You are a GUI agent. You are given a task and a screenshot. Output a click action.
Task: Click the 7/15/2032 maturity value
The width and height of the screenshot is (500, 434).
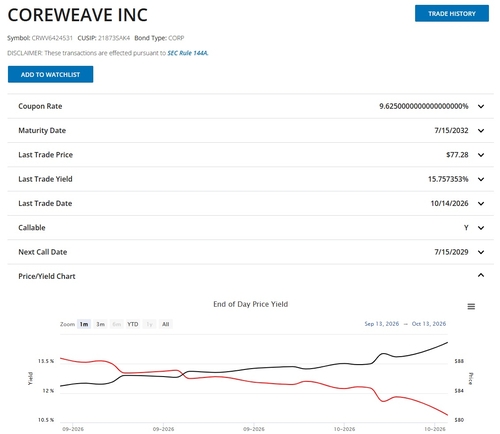(451, 130)
